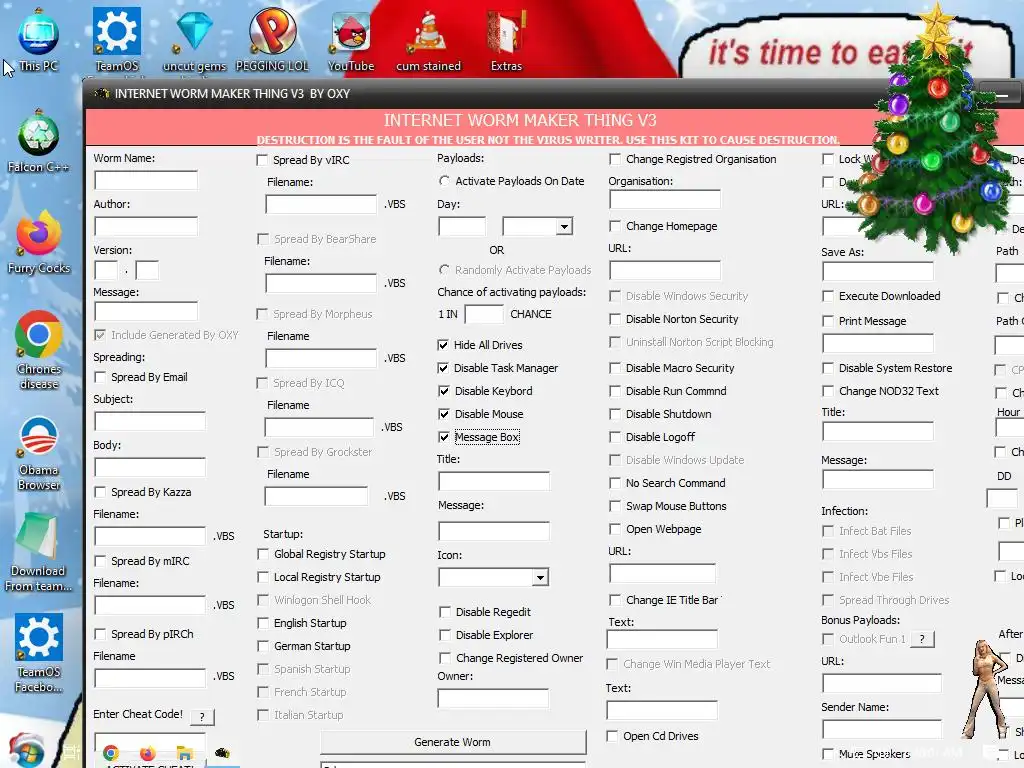Open the uncut gems diamond icon
The image size is (1024, 768).
[194, 40]
